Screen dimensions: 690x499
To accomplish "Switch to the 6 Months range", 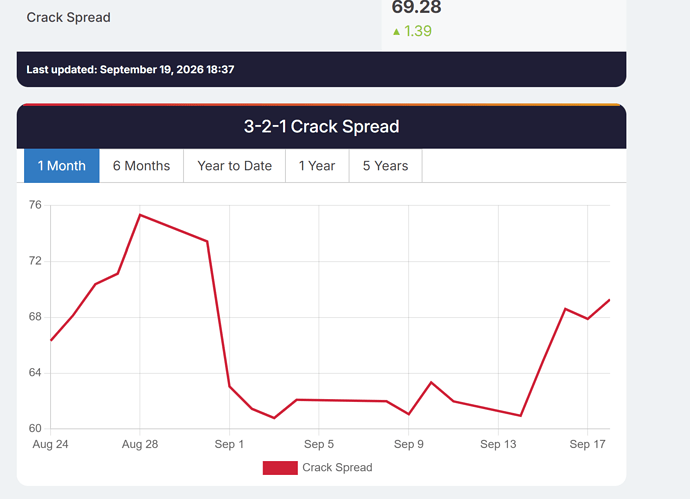I will point(141,166).
